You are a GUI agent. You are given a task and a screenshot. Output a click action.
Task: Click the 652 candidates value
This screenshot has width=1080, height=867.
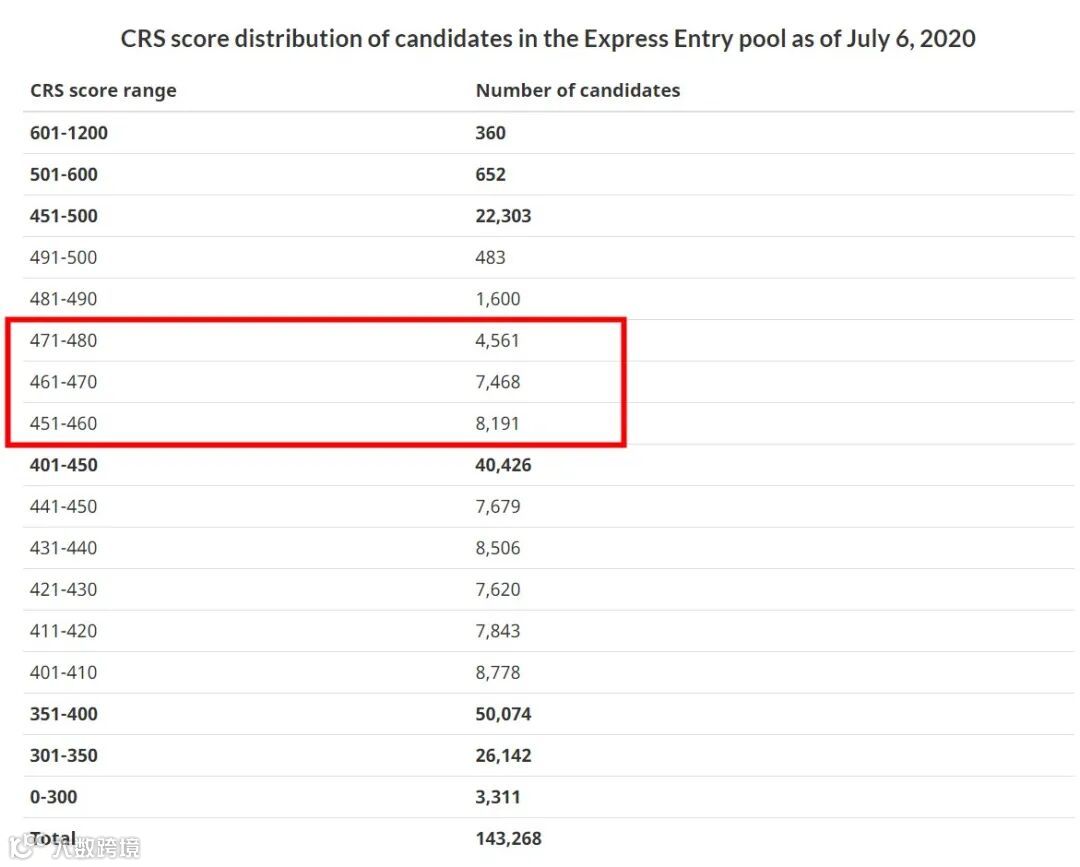pos(490,174)
